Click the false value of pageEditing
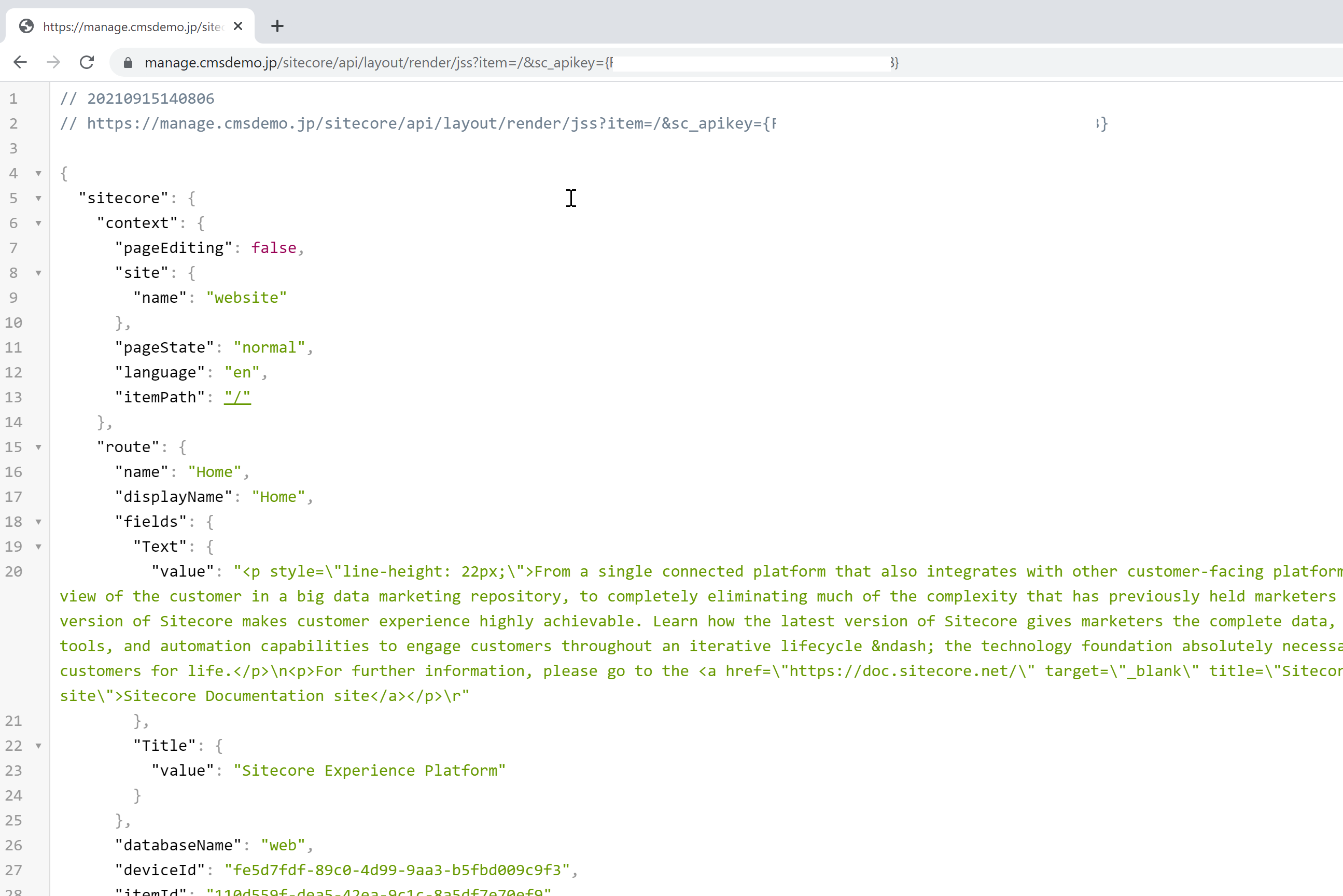 (274, 248)
